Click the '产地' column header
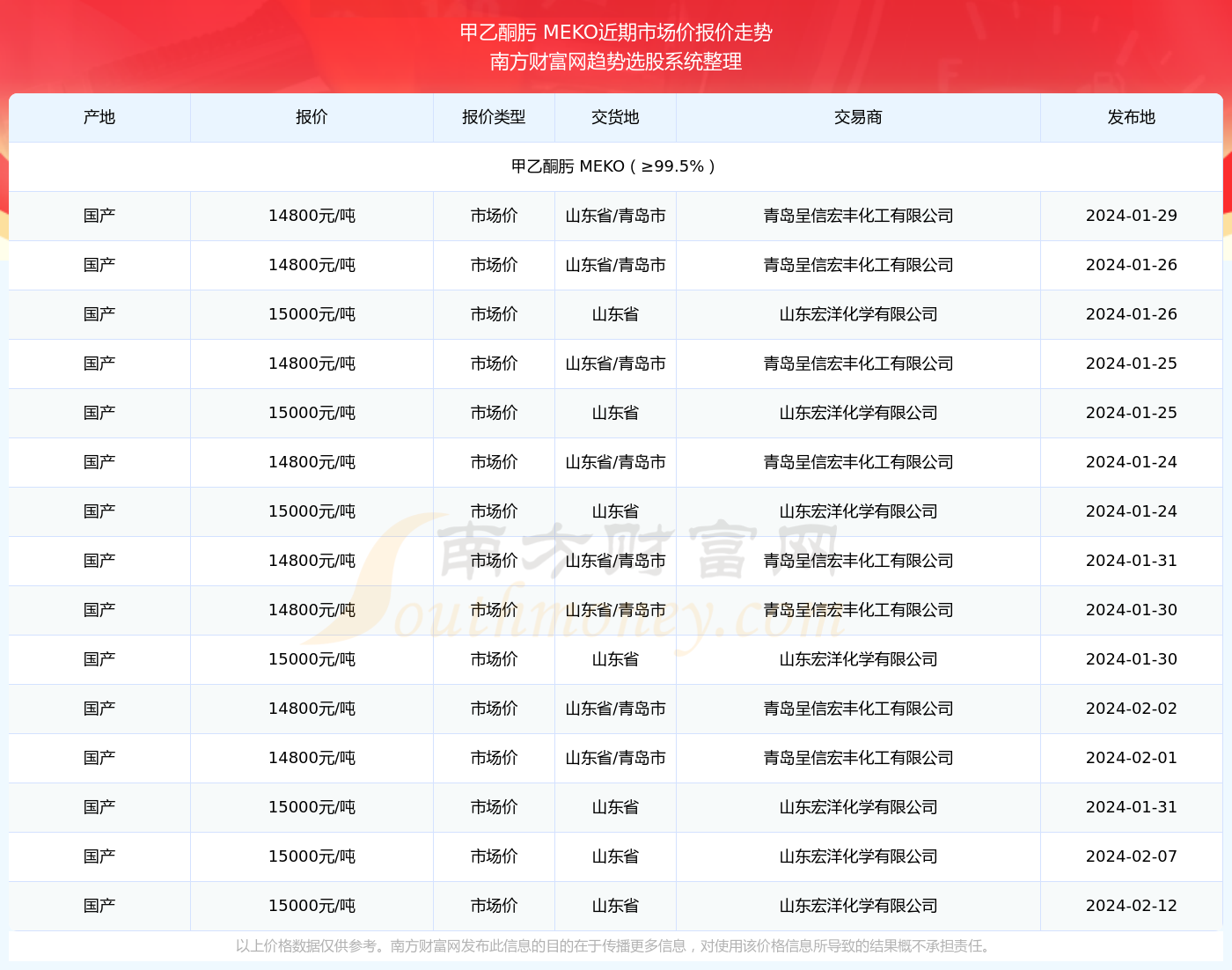Screen dimensions: 1232x970 click(99, 117)
